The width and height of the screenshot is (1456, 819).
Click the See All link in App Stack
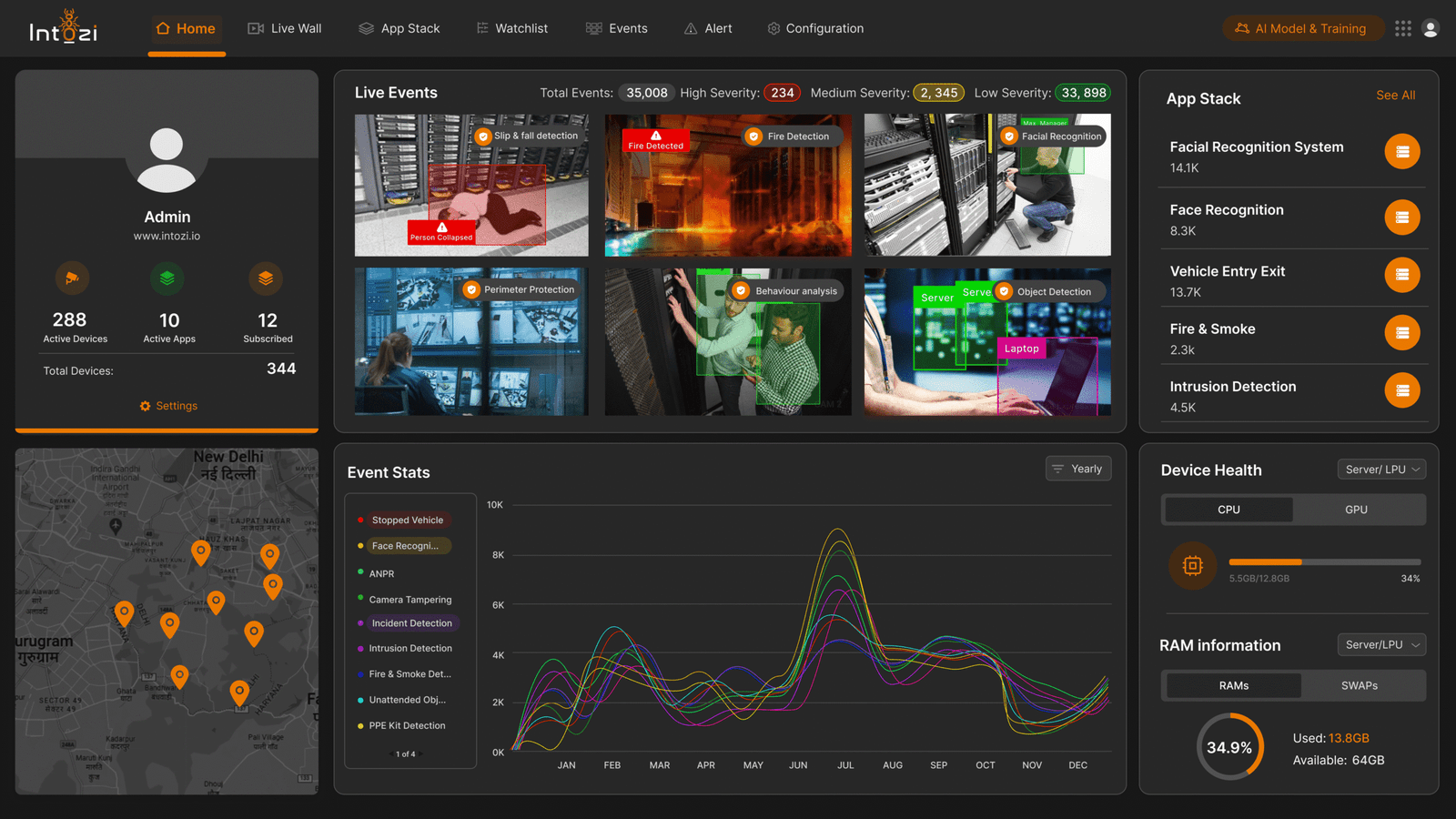tap(1395, 95)
